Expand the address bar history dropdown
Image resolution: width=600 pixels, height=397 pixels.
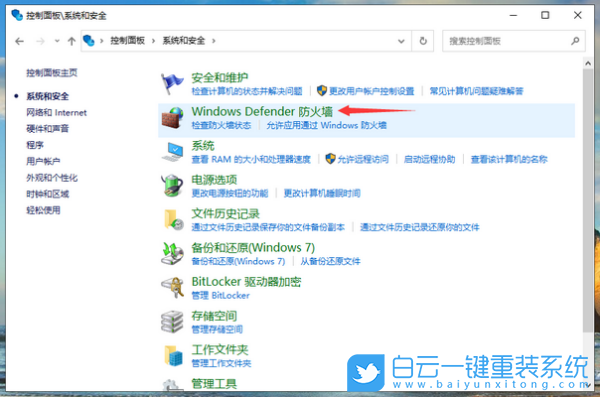pos(401,41)
